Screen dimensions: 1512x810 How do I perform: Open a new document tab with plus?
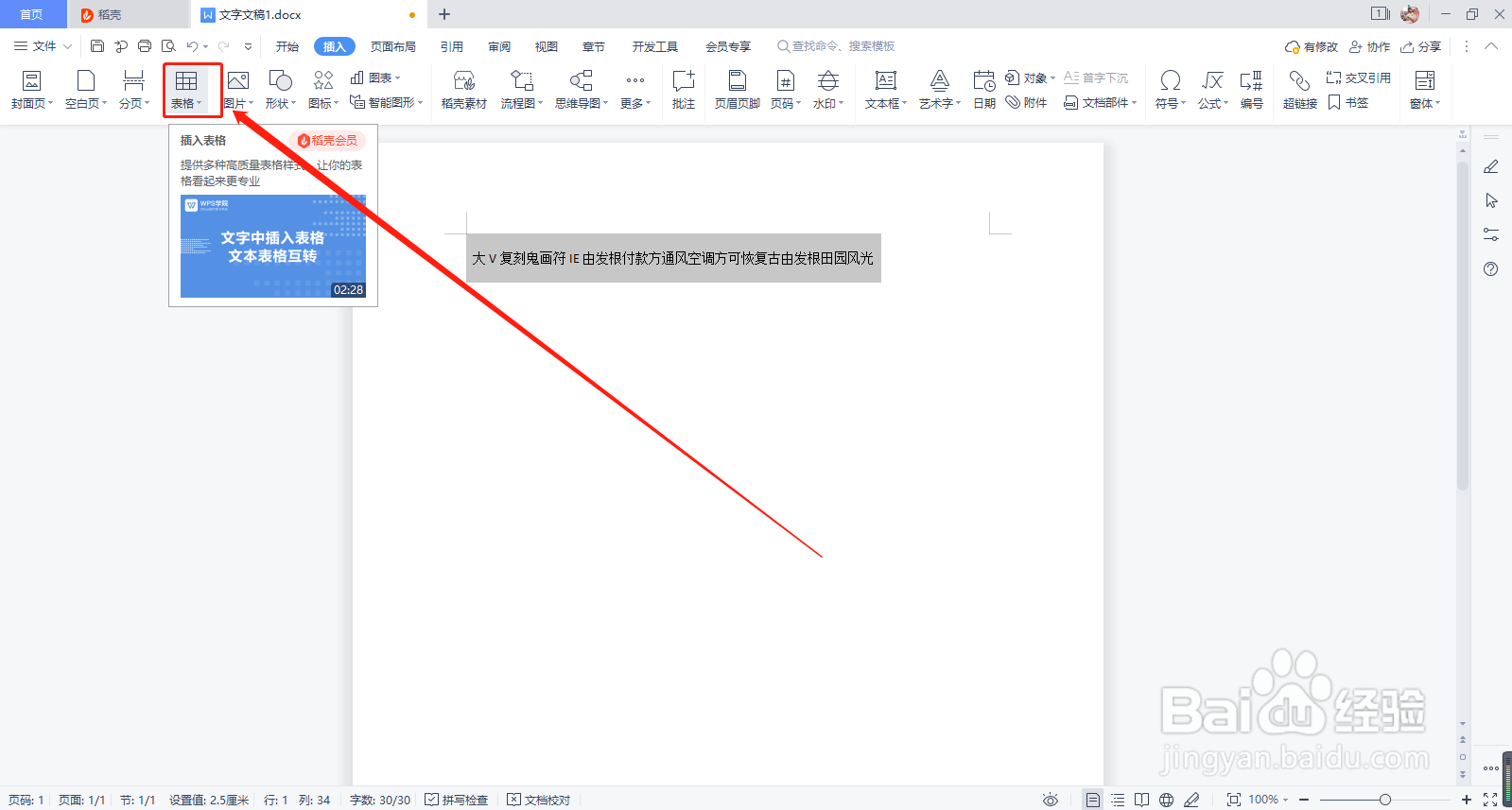coord(444,14)
